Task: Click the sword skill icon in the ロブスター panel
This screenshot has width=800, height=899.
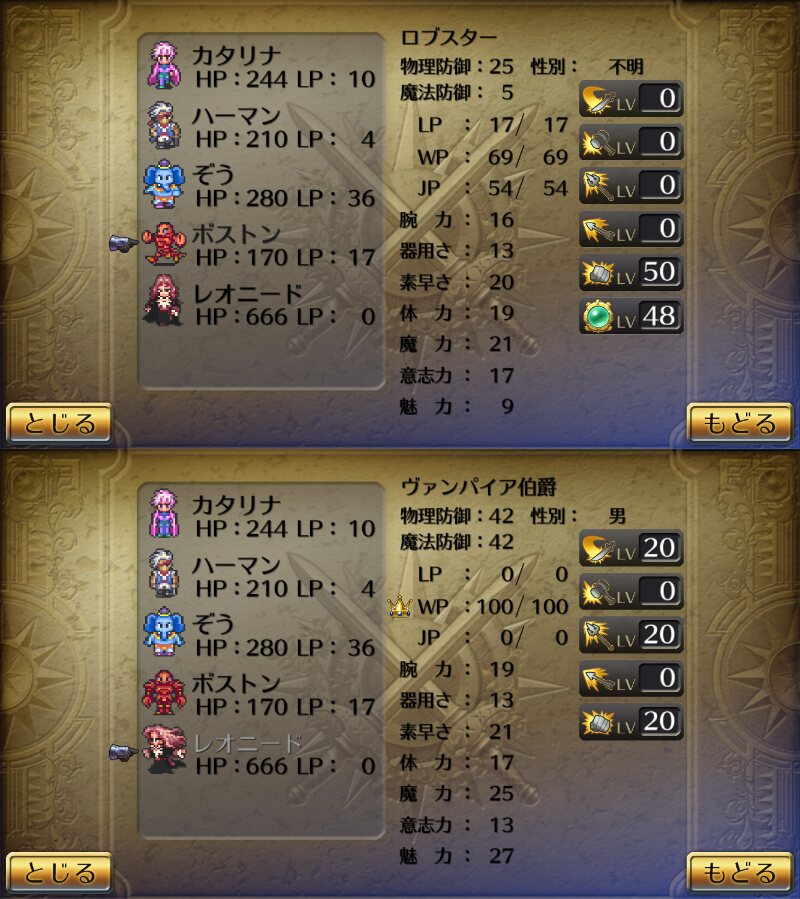Action: coord(598,100)
